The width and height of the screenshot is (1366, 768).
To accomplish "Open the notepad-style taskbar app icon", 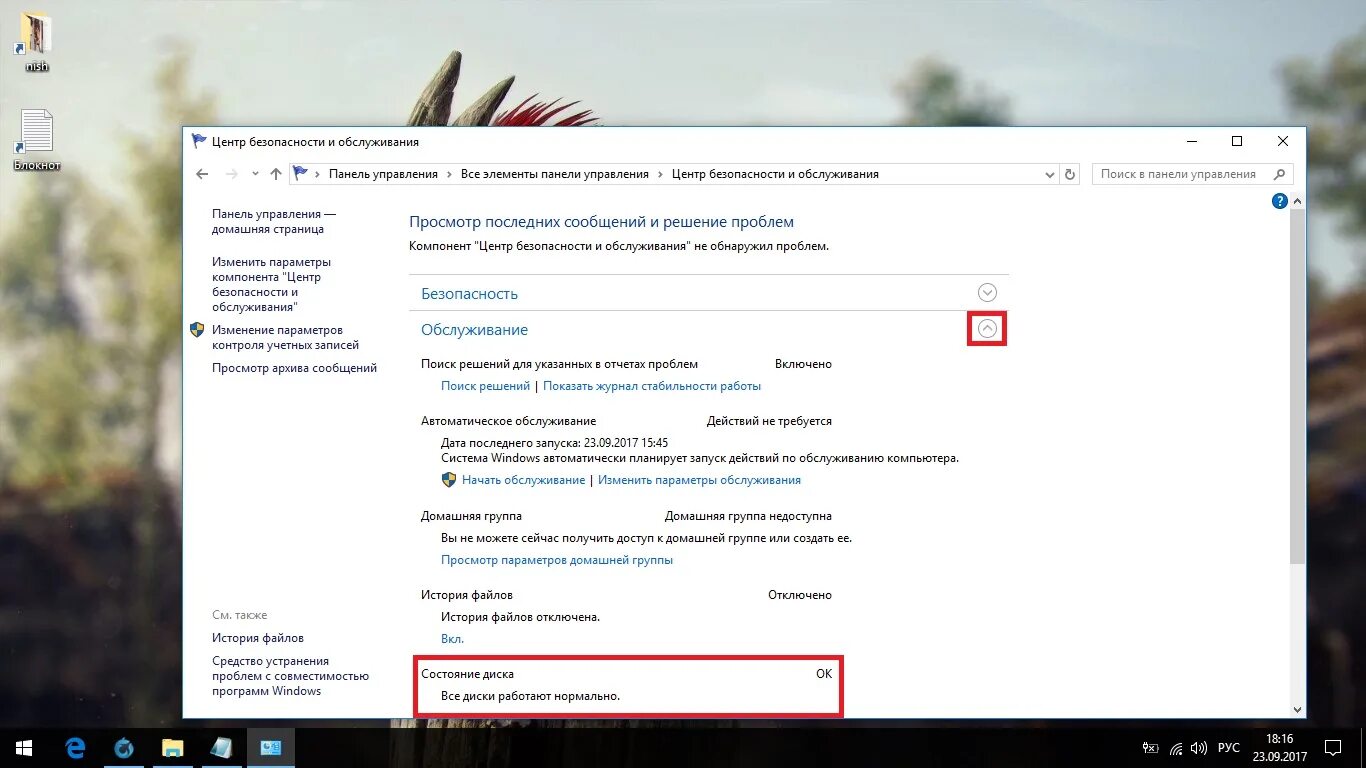I will pos(221,747).
